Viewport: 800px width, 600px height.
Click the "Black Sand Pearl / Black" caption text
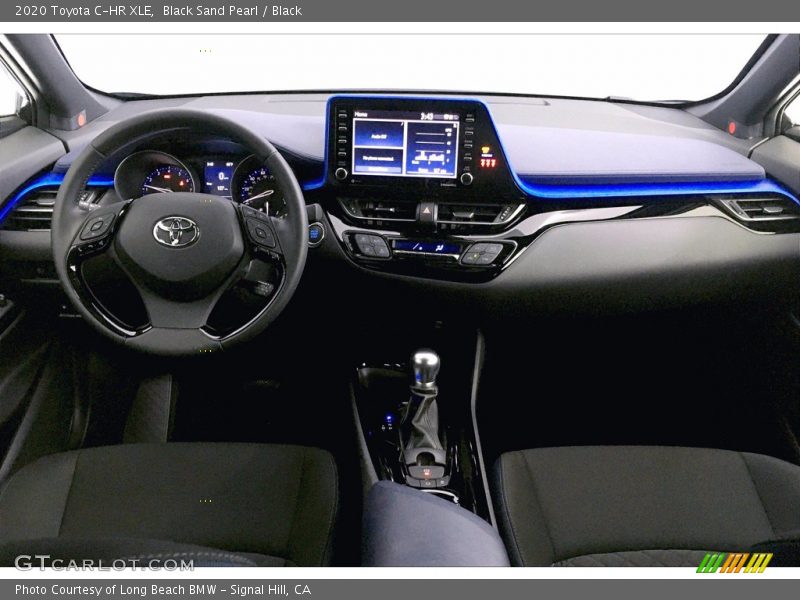232,11
